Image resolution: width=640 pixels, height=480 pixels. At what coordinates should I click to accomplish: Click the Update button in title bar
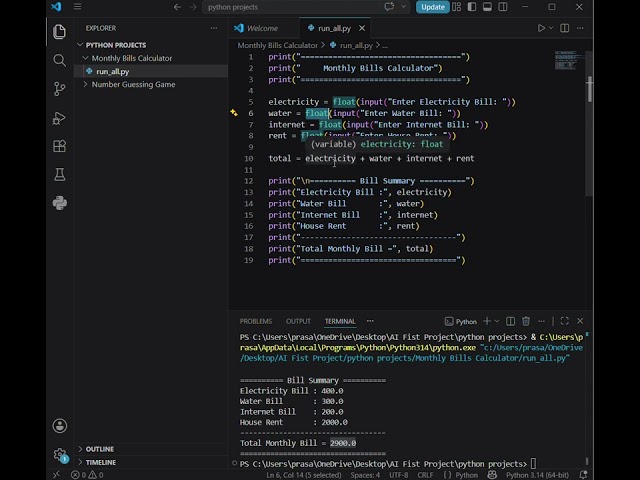click(433, 7)
